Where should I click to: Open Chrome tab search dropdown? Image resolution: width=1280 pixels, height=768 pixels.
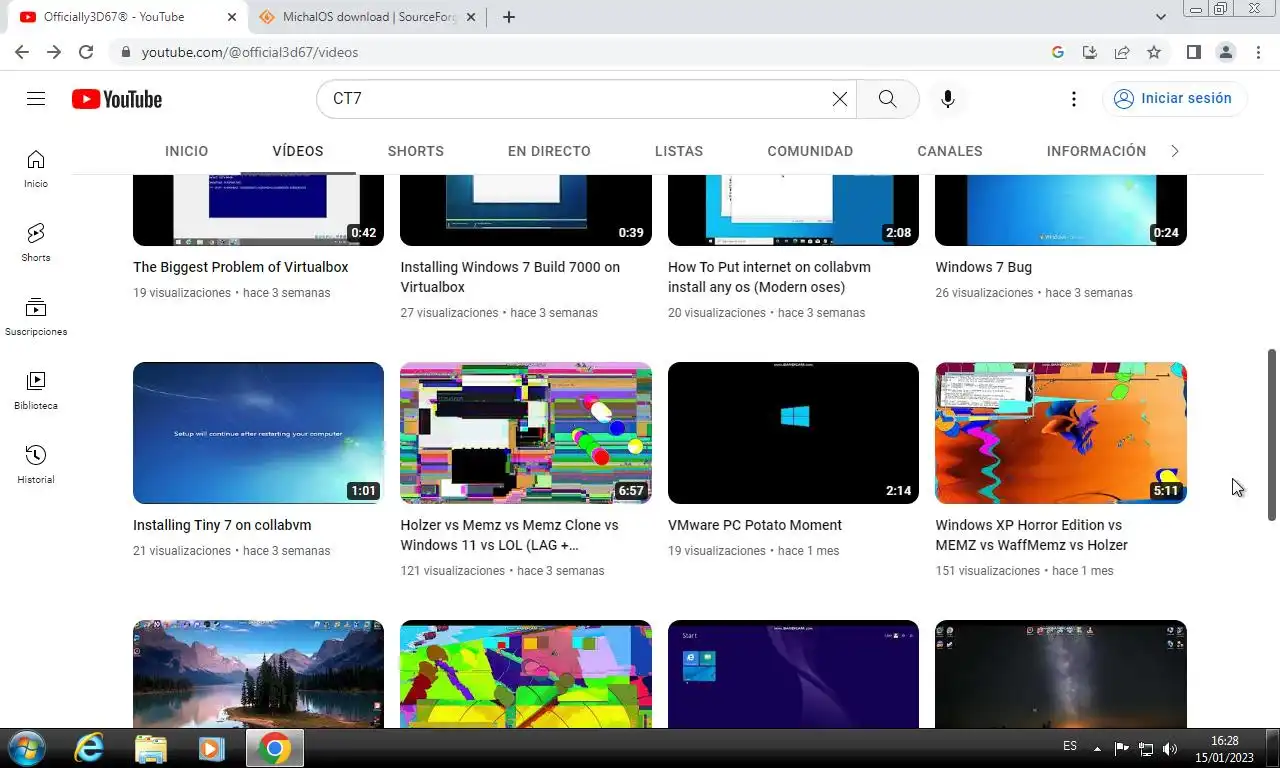point(1161,17)
